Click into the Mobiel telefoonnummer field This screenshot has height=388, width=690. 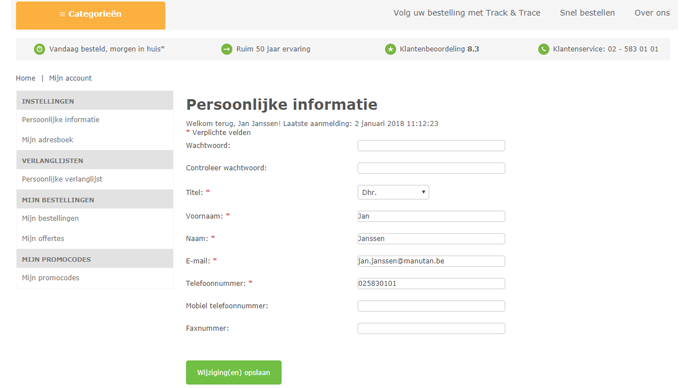tap(431, 306)
